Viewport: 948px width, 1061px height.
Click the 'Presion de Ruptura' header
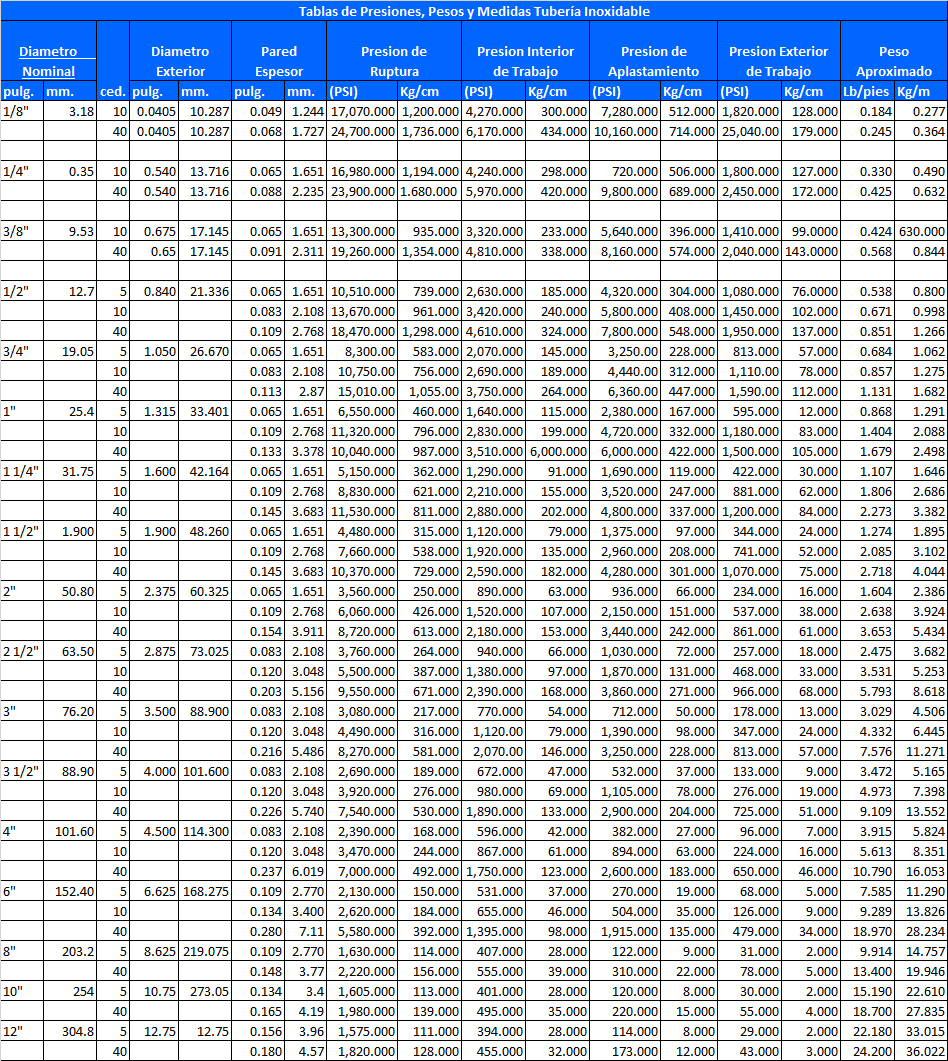tap(394, 61)
